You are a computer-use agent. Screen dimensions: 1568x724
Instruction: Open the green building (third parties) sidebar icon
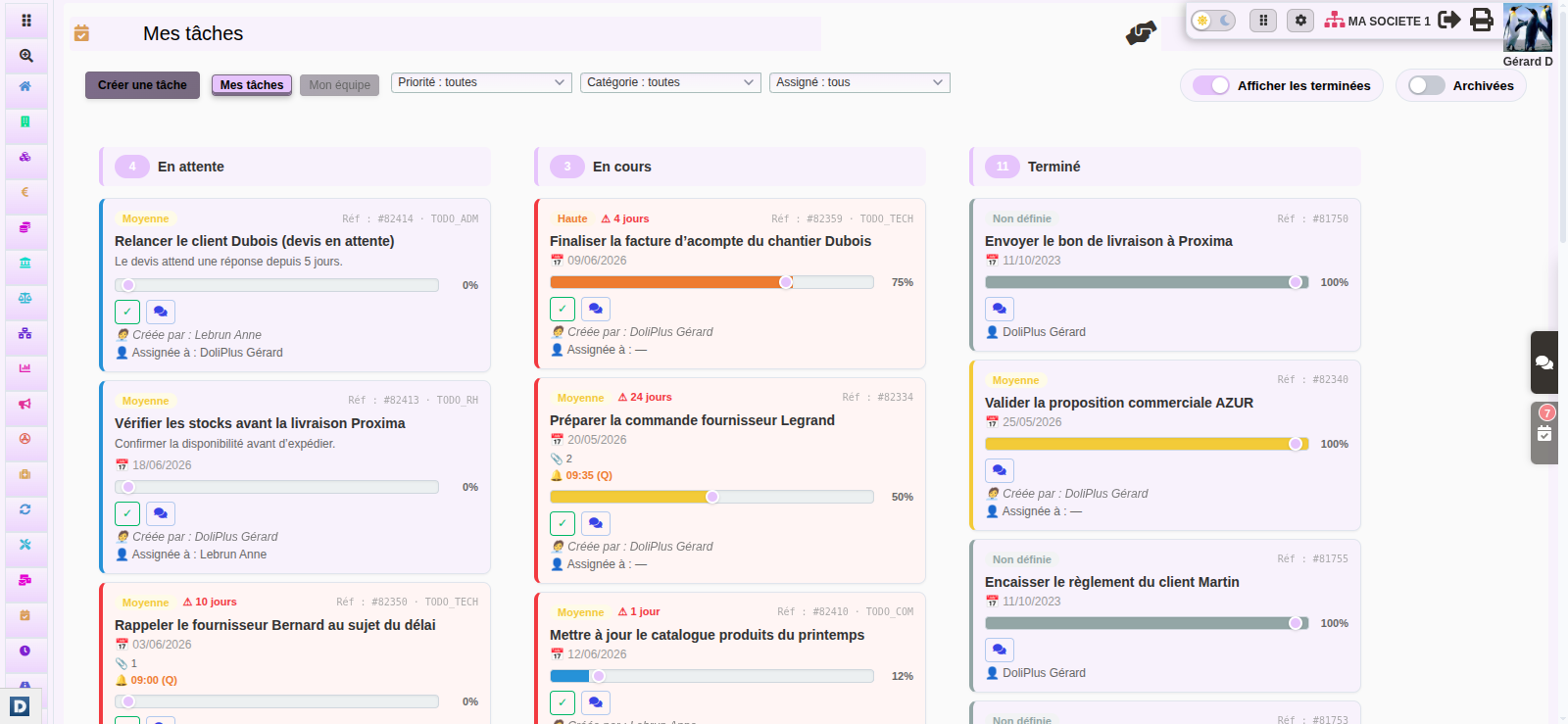click(25, 121)
